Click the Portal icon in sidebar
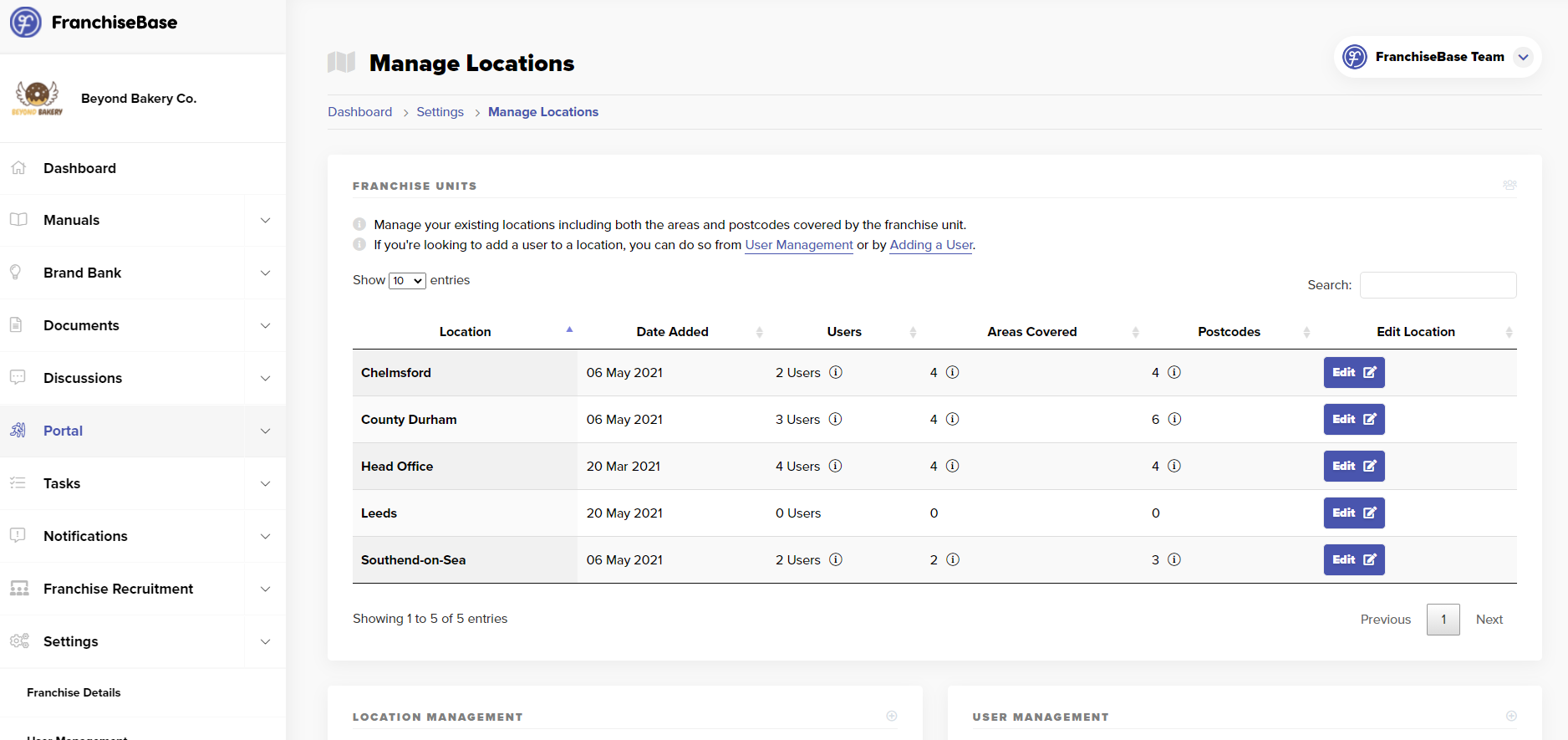Image resolution: width=1568 pixels, height=740 pixels. (x=18, y=431)
